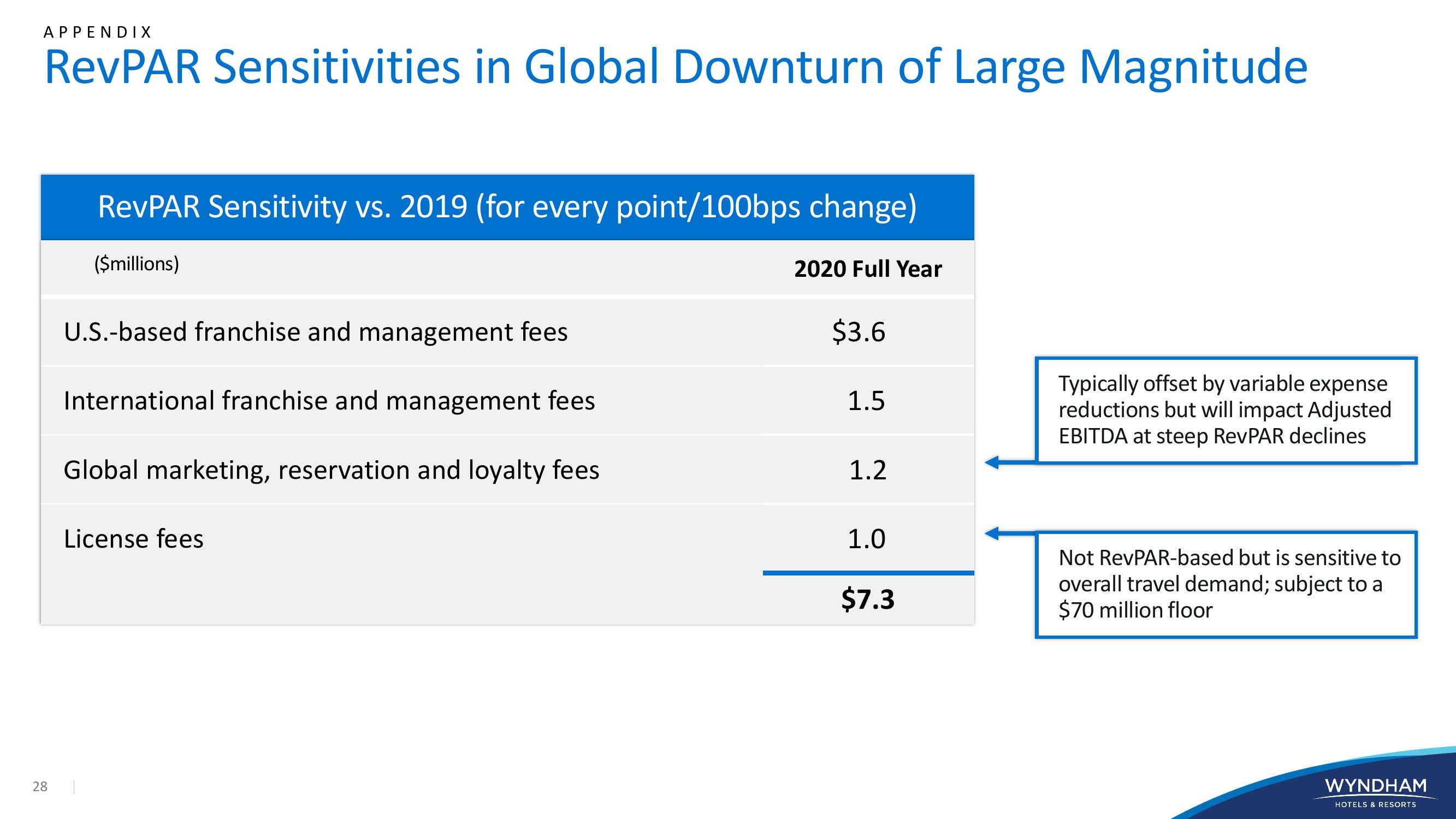The image size is (1456, 819).
Task: Click the page number 28
Action: (40, 786)
